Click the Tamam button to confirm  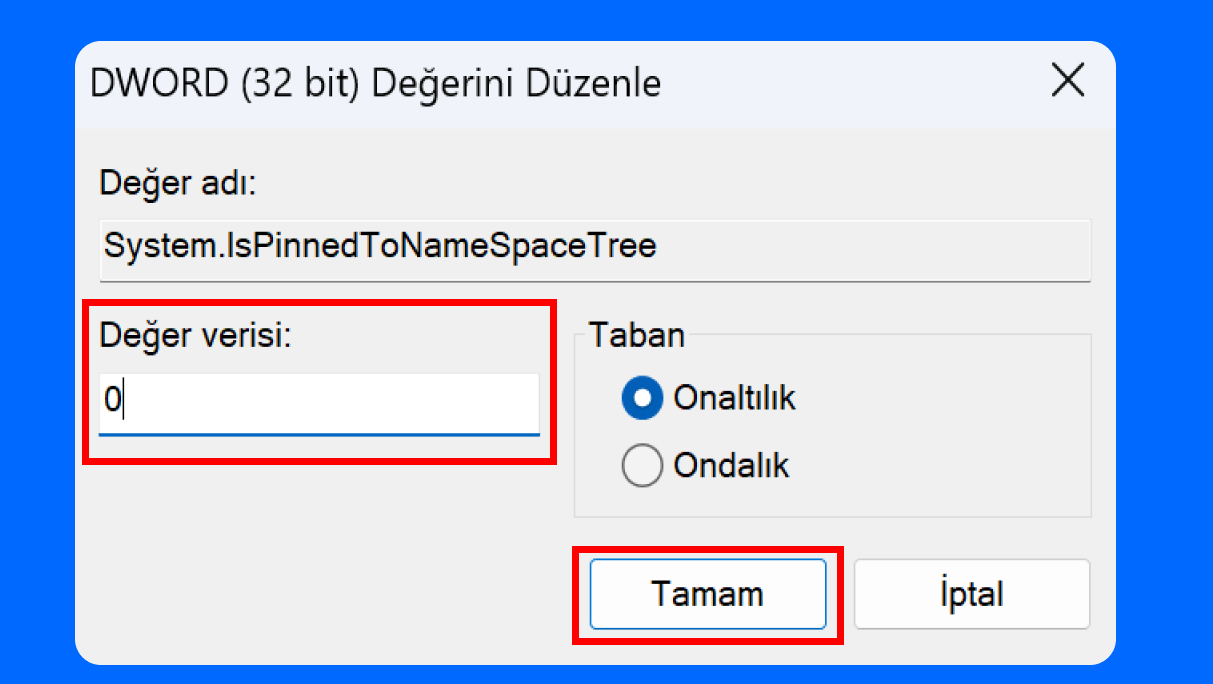coord(708,594)
